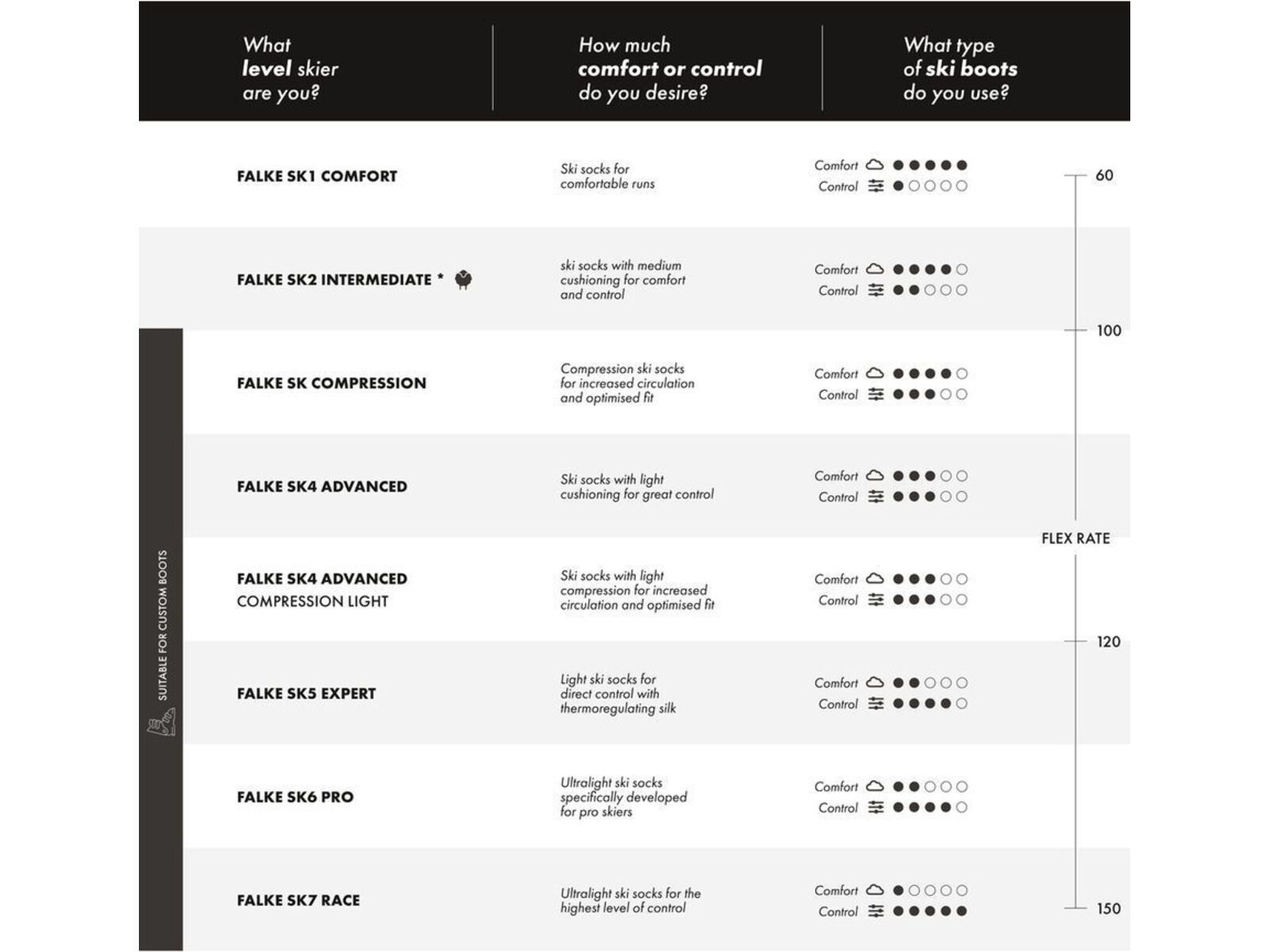This screenshot has width=1270, height=952.
Task: Click the "What level skier are you?" header
Action: point(291,69)
